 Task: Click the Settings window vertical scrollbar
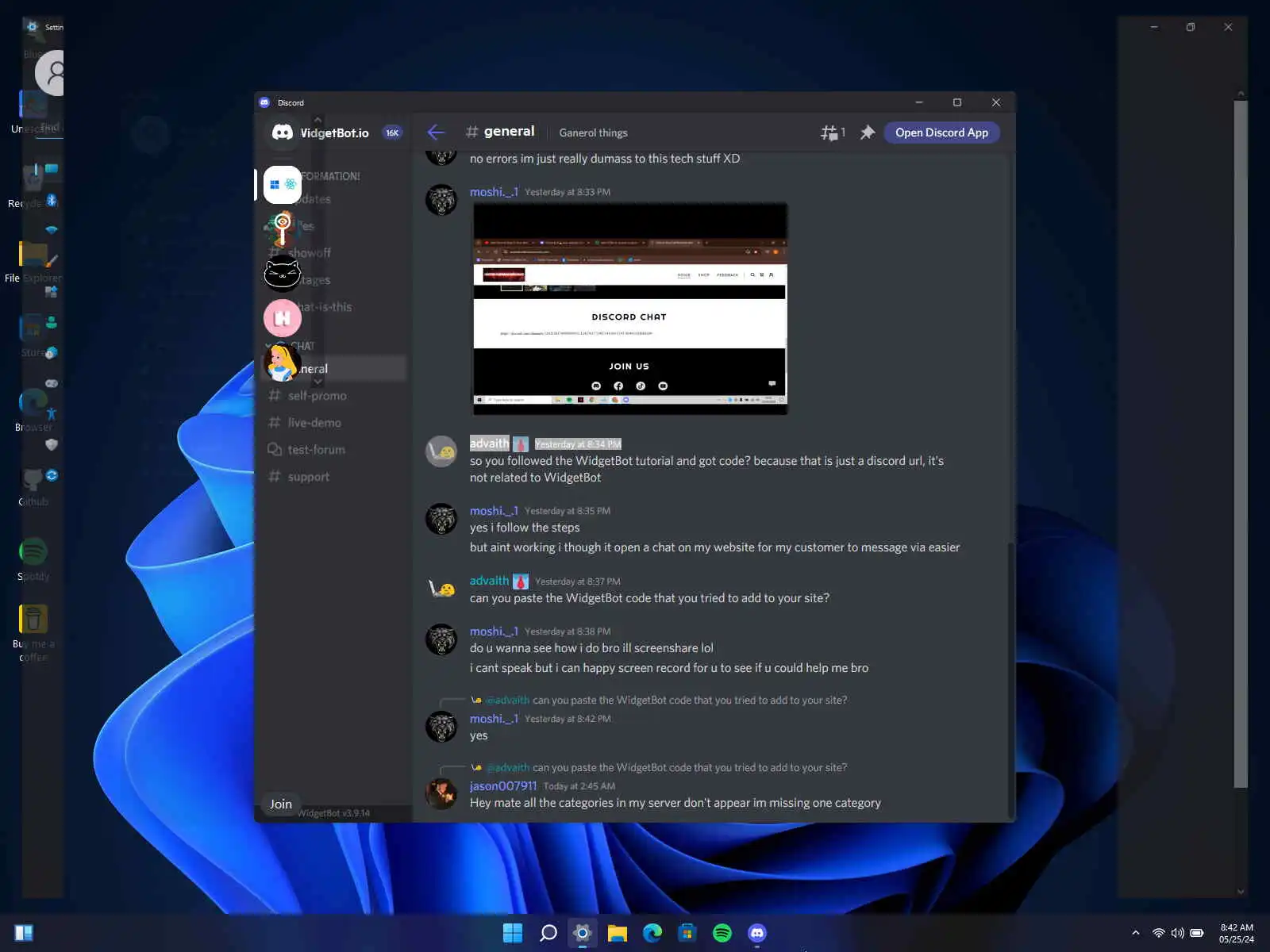click(1241, 444)
